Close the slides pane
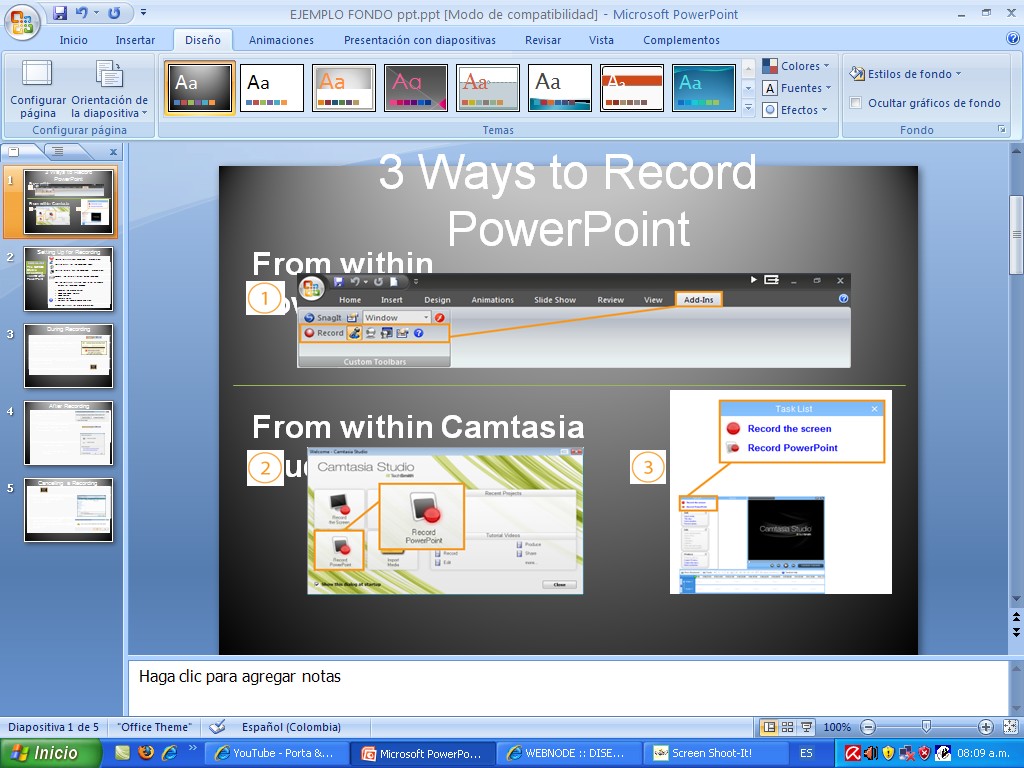Image resolution: width=1024 pixels, height=768 pixels. coord(113,152)
